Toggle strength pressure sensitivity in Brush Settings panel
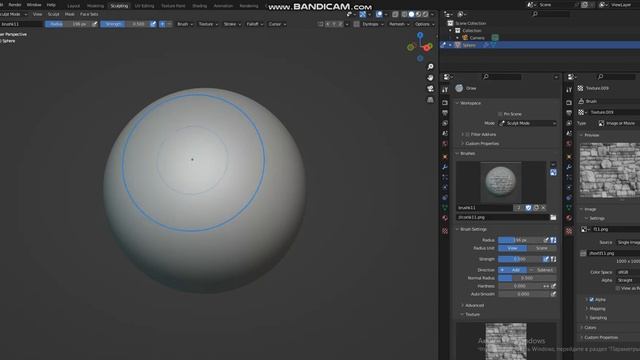 point(546,259)
